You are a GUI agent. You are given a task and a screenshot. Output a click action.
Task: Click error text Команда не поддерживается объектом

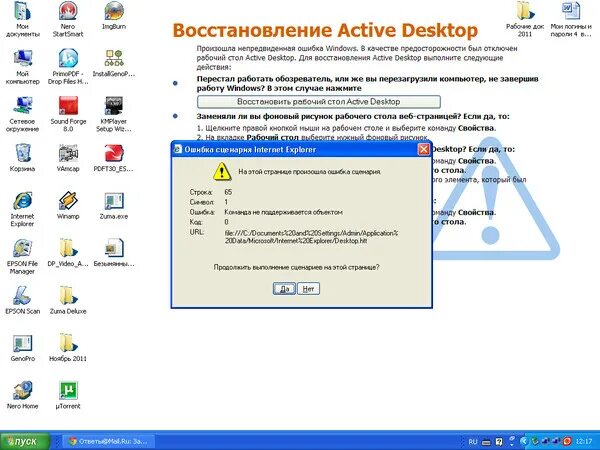pyautogui.click(x=283, y=212)
